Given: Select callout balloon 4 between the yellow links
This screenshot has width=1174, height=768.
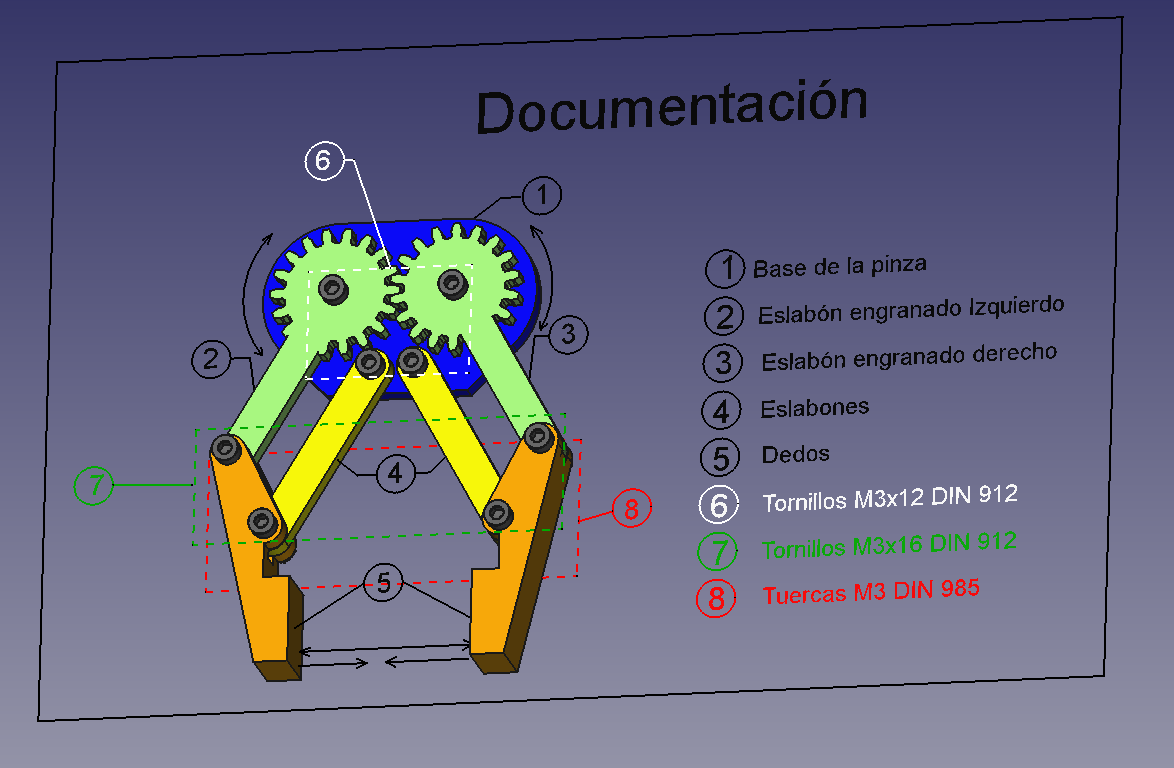Looking at the screenshot, I should click(x=395, y=473).
